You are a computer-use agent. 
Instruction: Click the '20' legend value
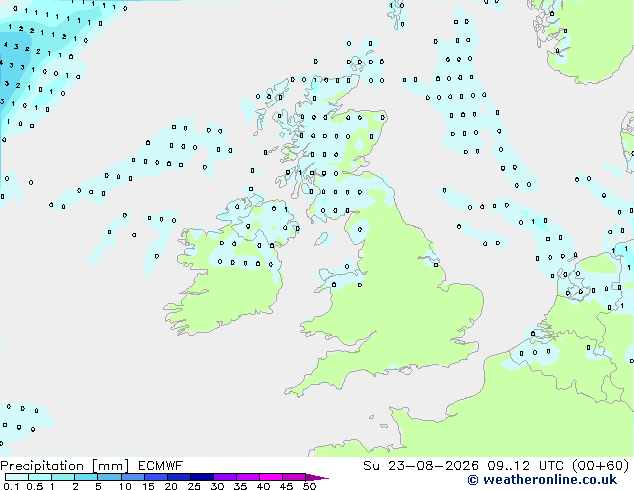pyautogui.click(x=171, y=486)
